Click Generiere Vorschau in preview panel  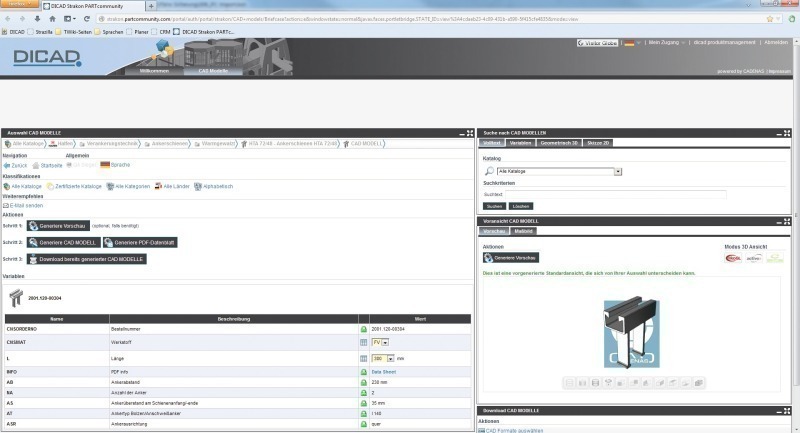(511, 258)
